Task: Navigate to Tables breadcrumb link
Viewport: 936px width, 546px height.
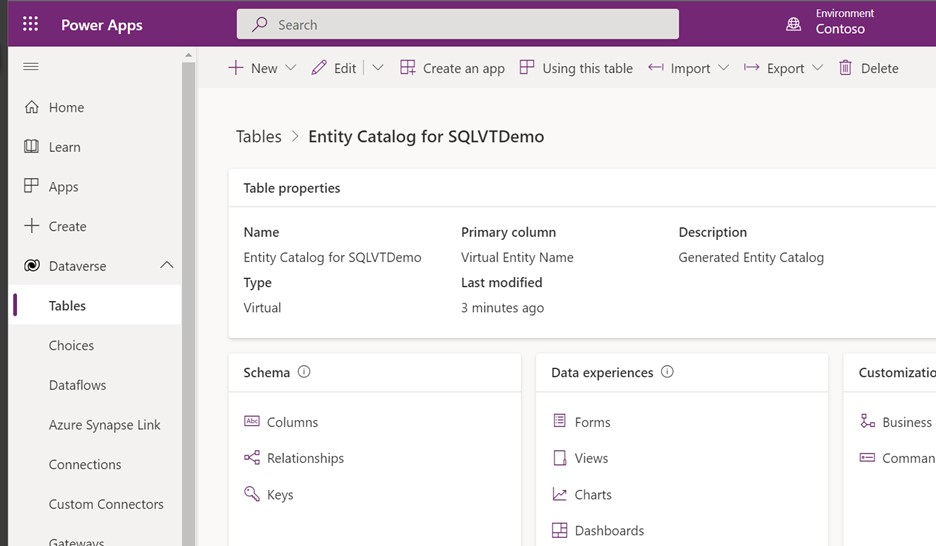Action: tap(258, 137)
